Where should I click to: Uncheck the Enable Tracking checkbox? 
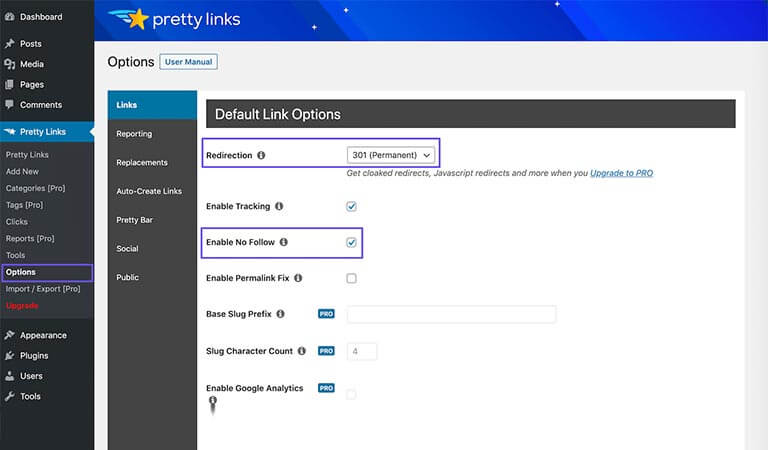pyautogui.click(x=351, y=206)
